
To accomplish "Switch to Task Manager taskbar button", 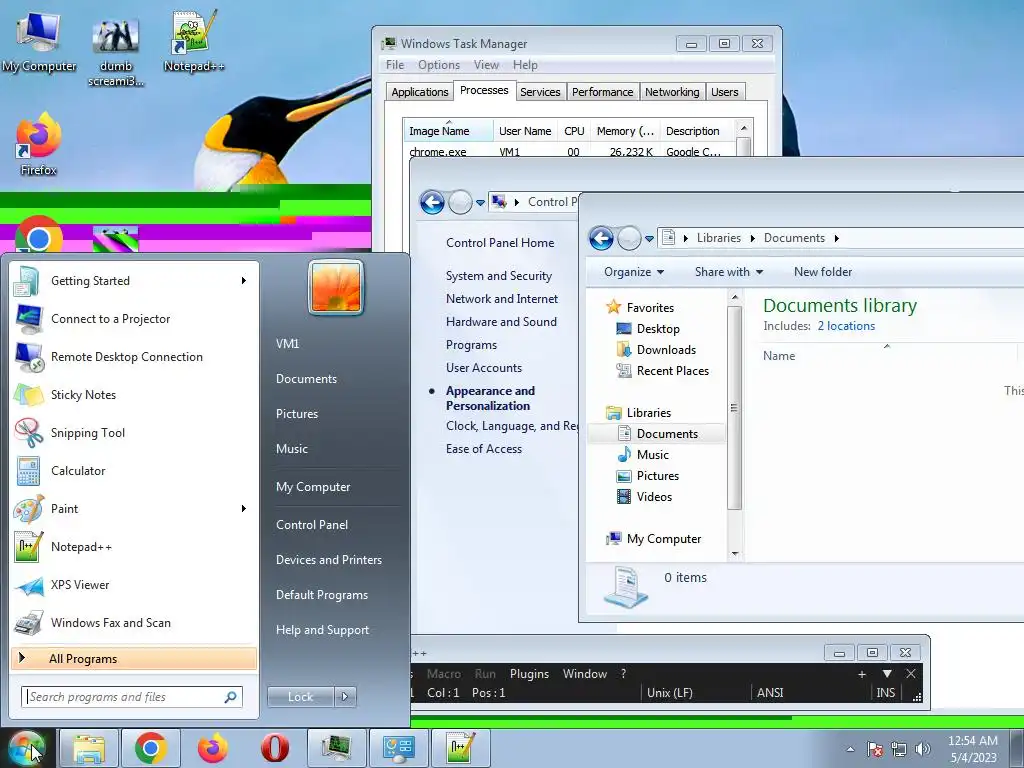I will 337,748.
